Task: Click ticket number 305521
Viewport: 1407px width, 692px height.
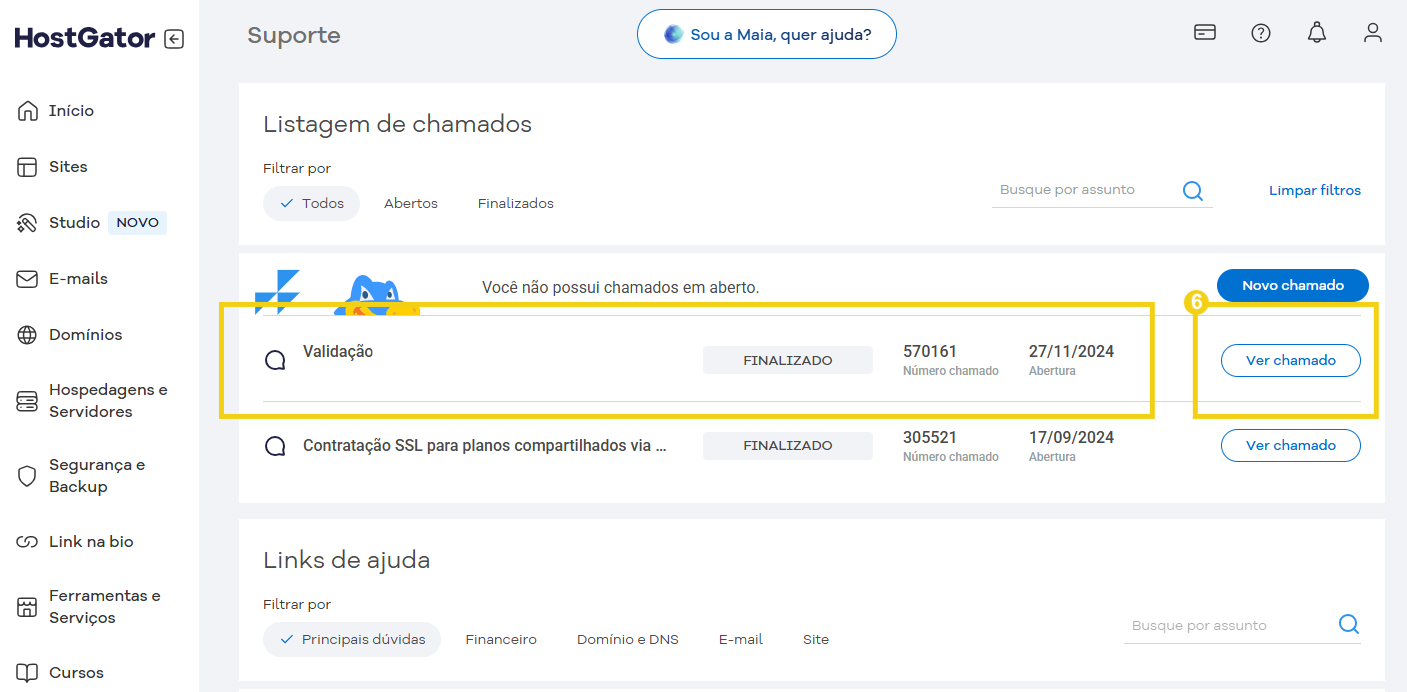Action: pyautogui.click(x=930, y=437)
